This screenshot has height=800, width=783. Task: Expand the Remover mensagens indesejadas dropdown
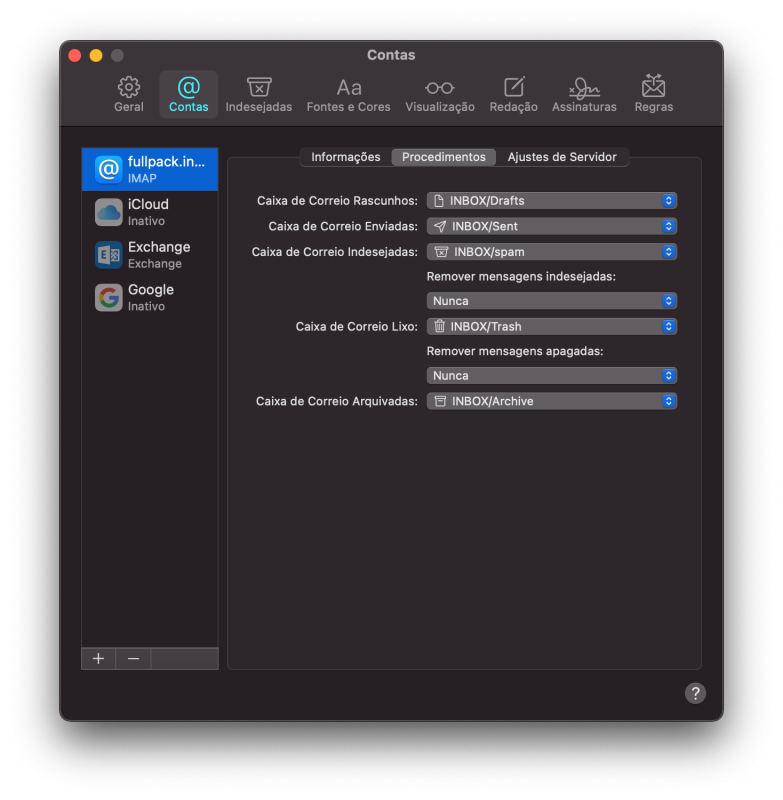pyautogui.click(x=551, y=301)
